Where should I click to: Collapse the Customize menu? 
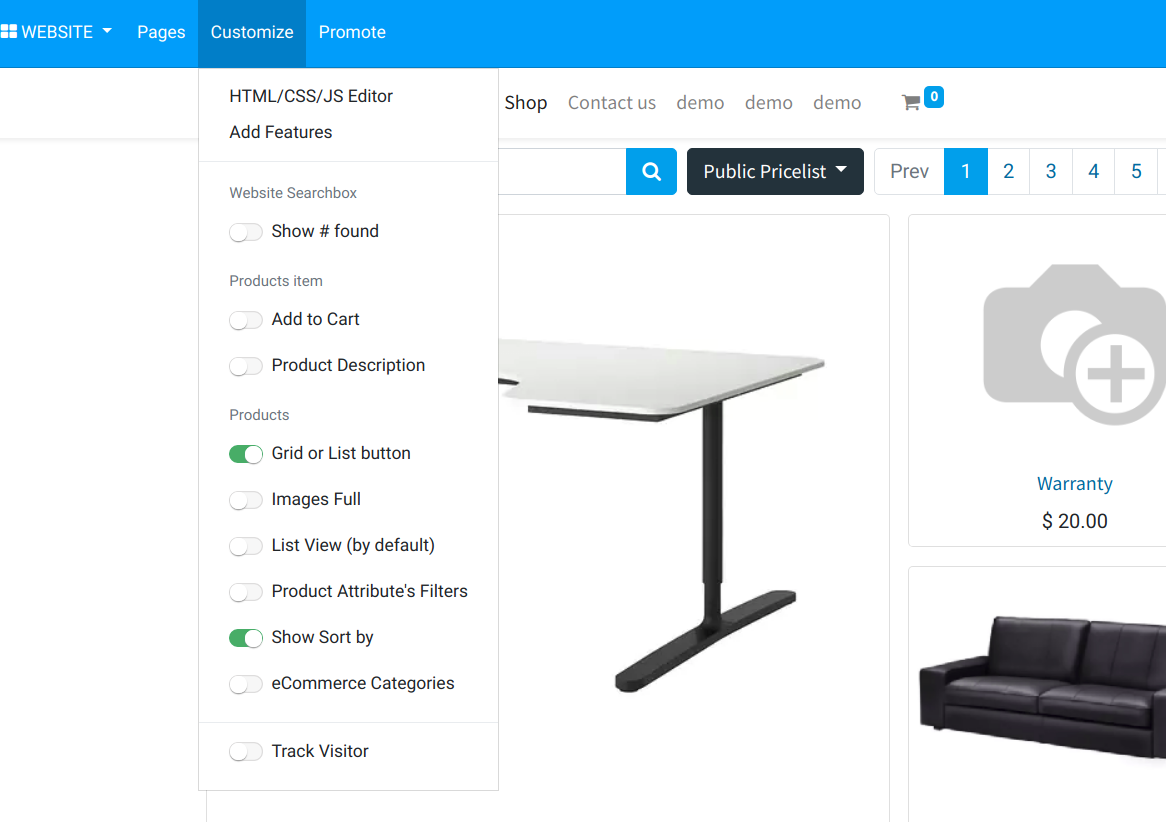(251, 33)
